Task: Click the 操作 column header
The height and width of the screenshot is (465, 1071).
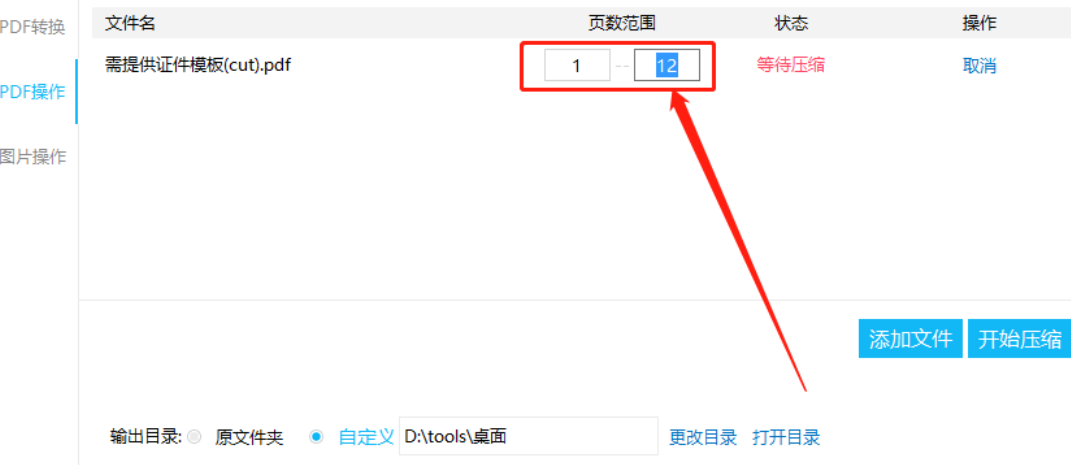Action: [979, 23]
